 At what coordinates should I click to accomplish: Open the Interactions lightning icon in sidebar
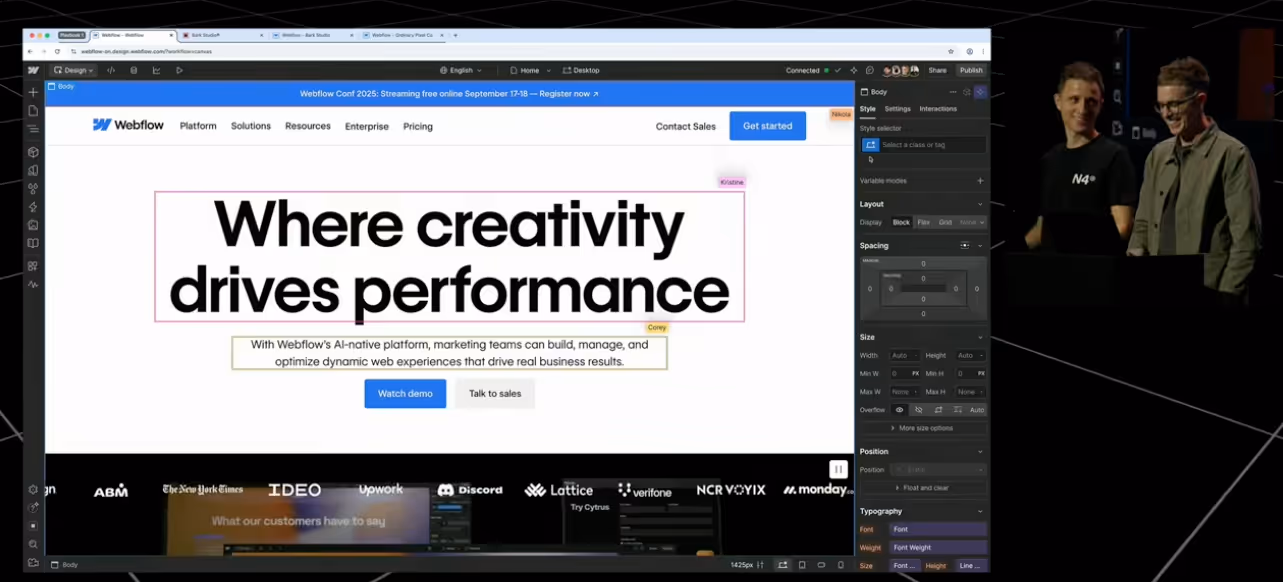click(33, 207)
